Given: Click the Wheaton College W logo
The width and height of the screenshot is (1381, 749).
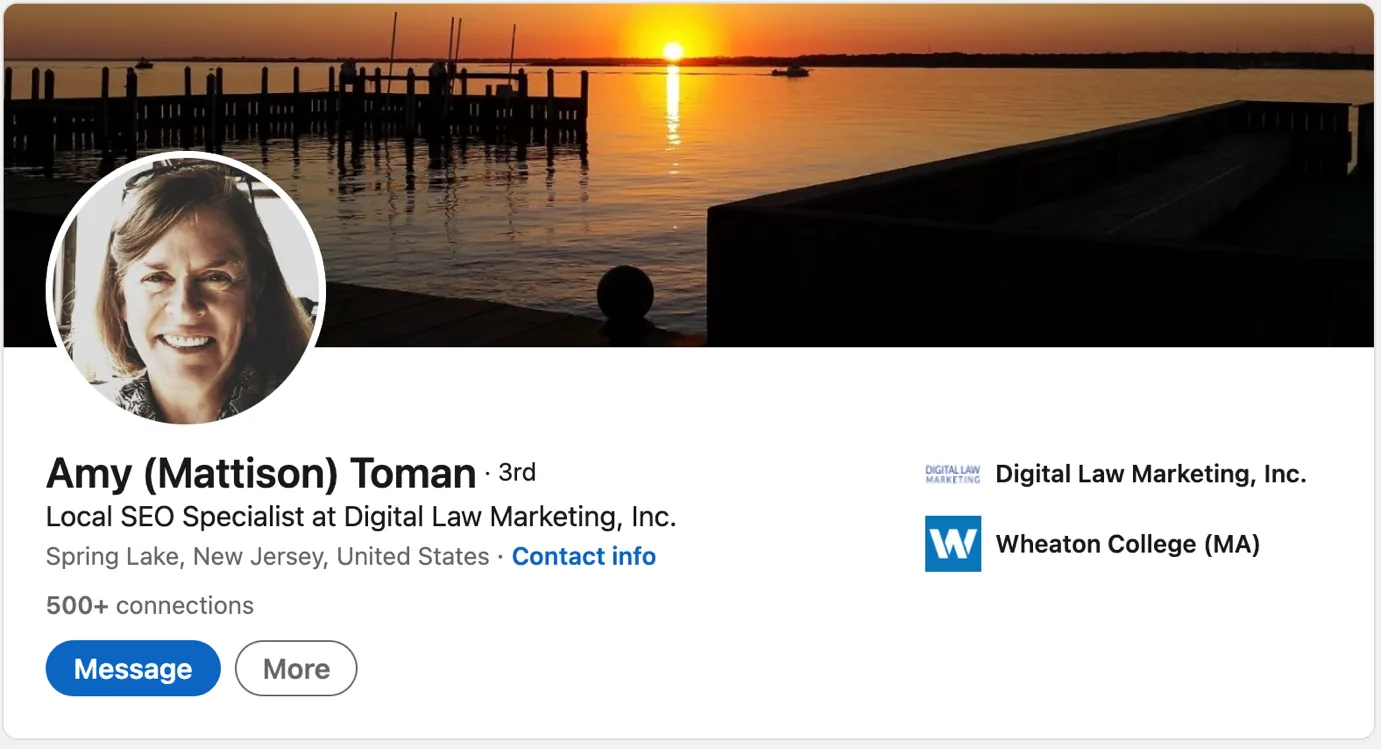Looking at the screenshot, I should 952,544.
